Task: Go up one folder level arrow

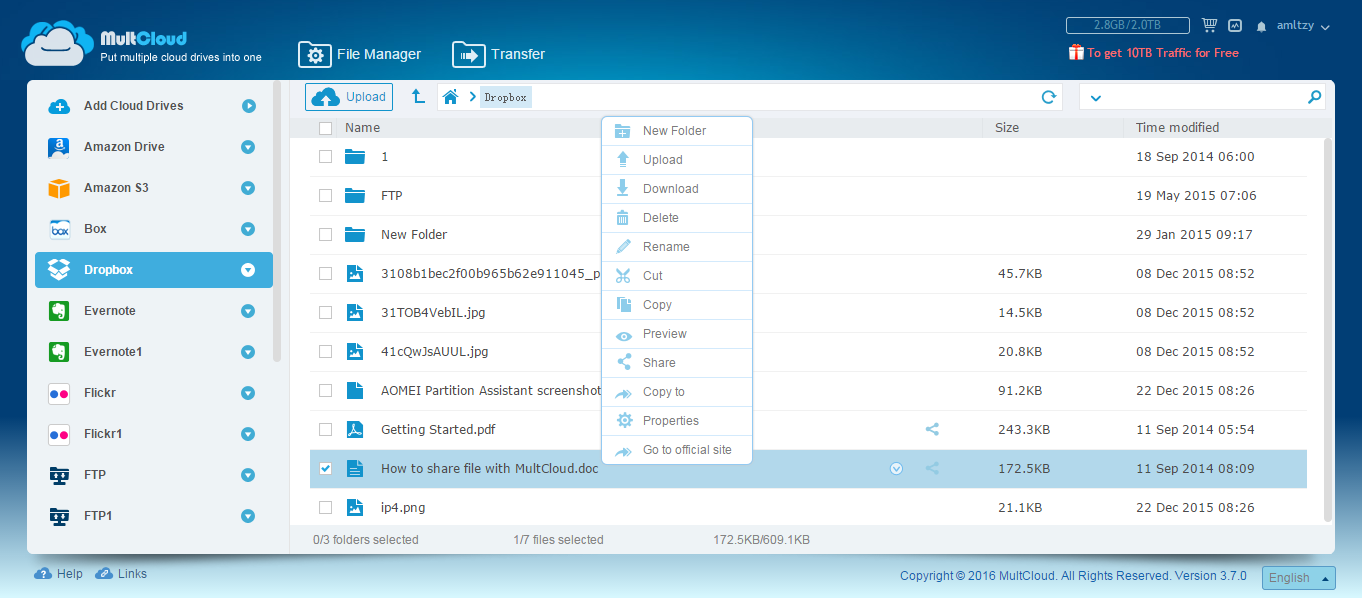Action: pos(418,97)
